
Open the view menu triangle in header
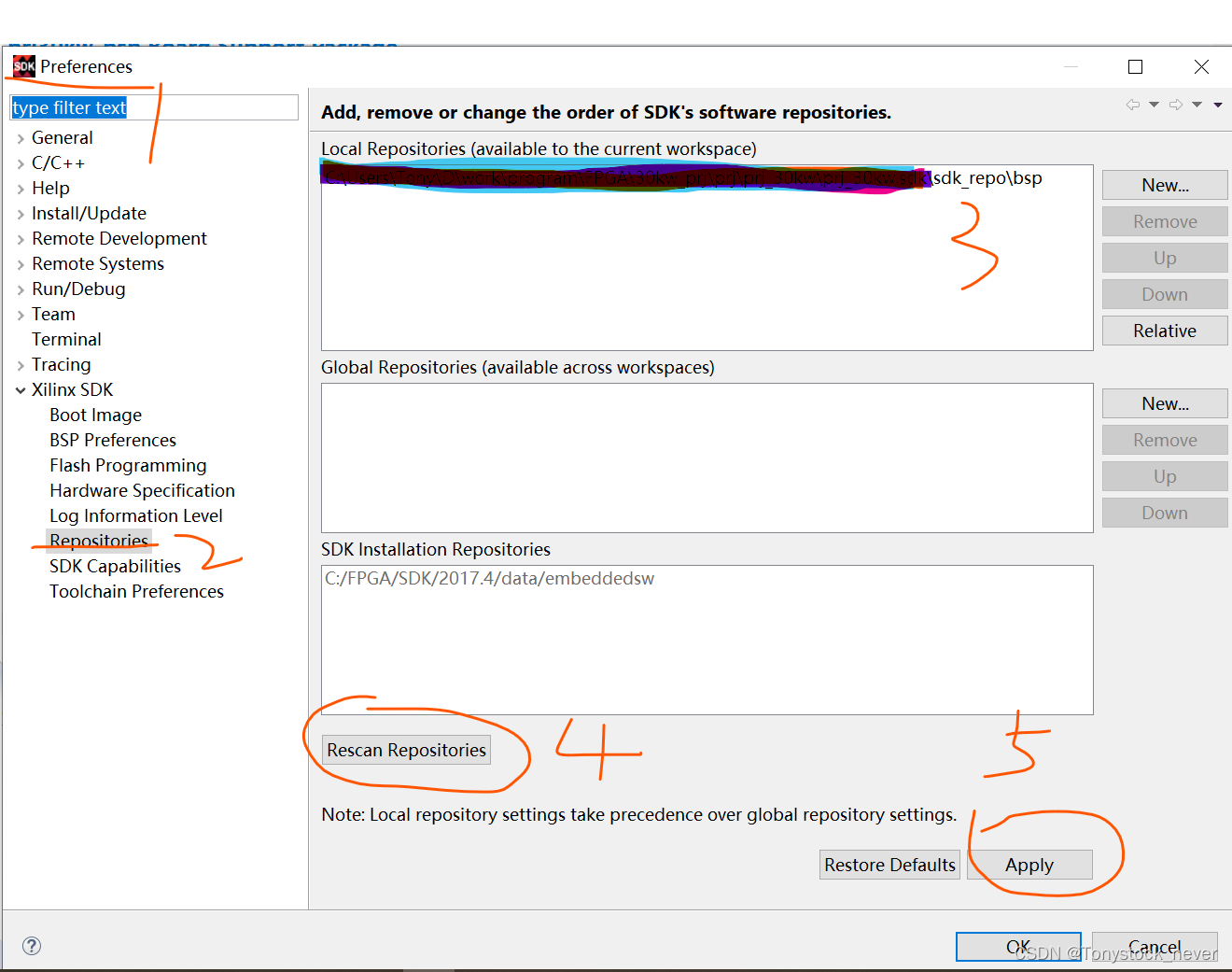coord(1218,105)
